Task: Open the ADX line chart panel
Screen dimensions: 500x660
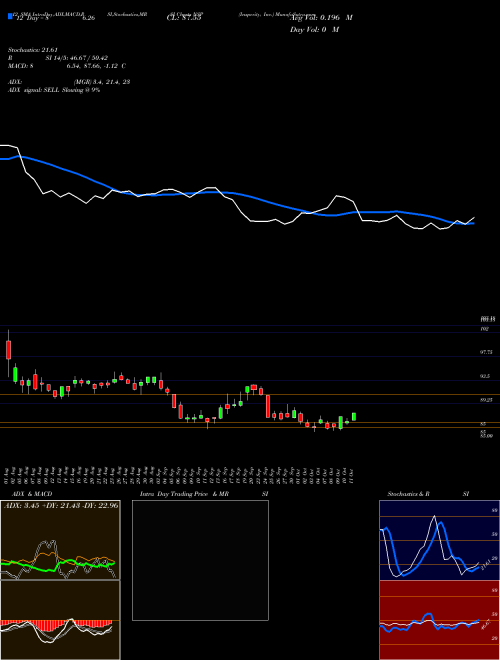Action: 60,540
